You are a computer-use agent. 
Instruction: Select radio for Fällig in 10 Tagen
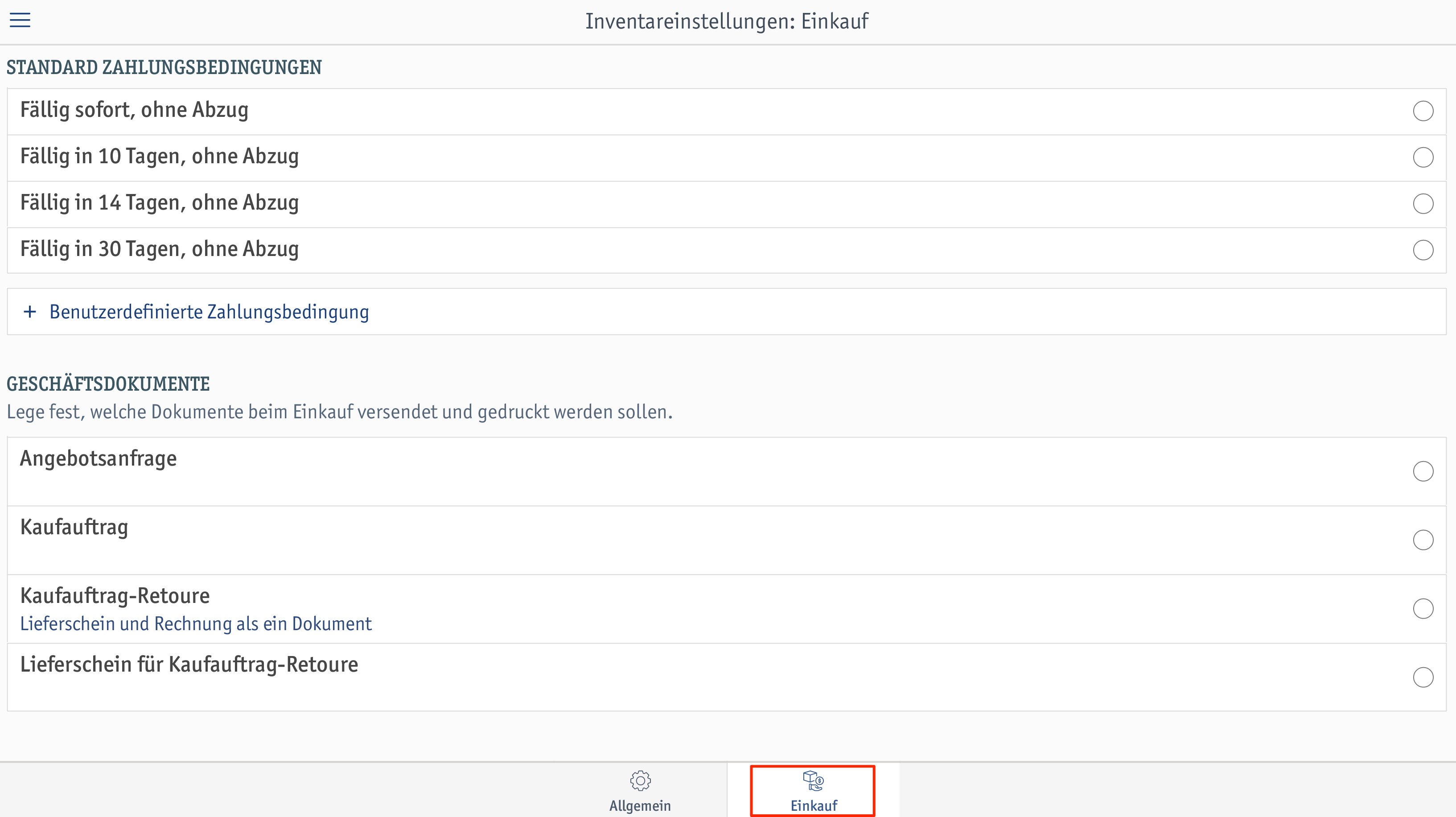(1423, 157)
